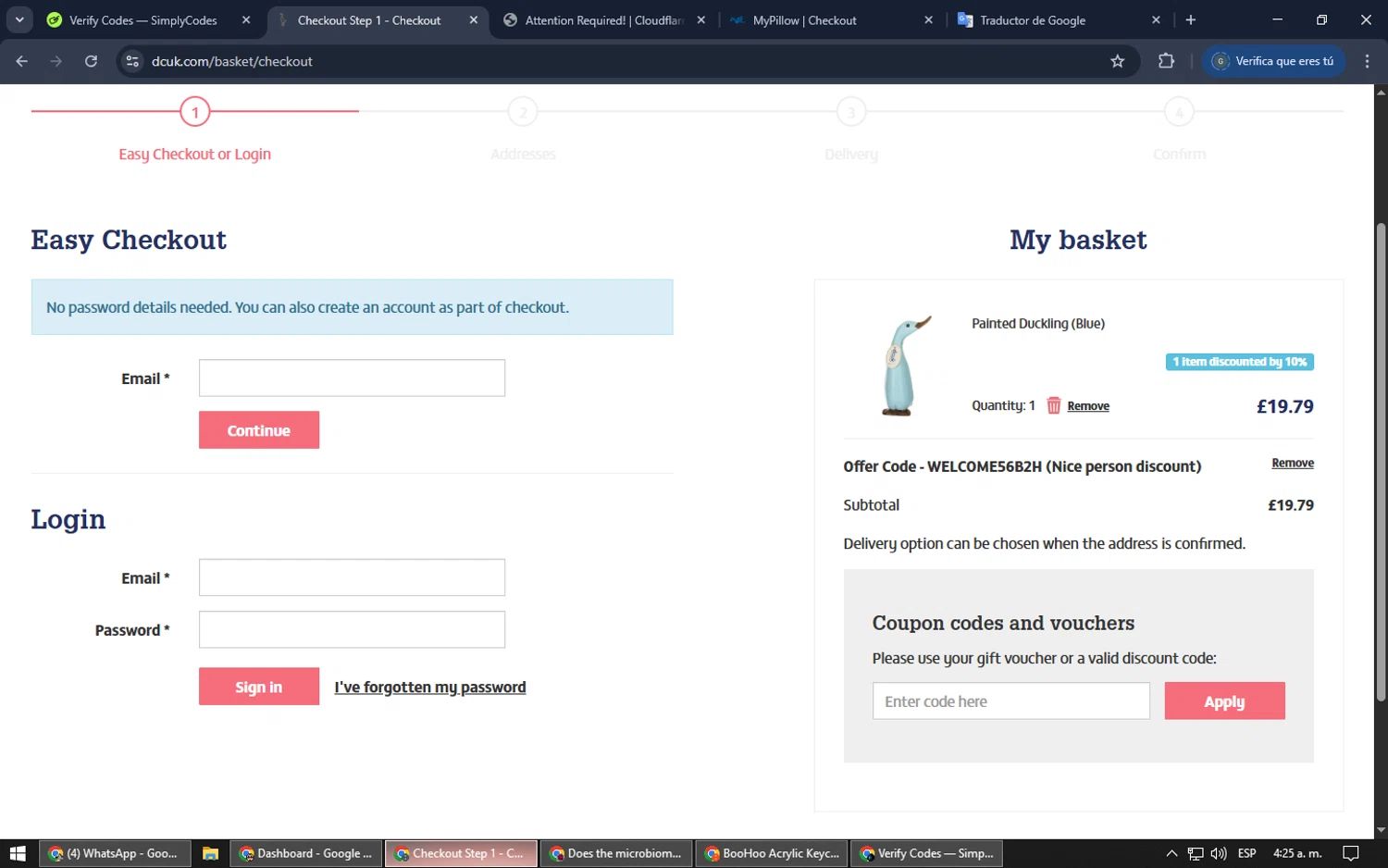This screenshot has height=868, width=1388.
Task: Go forward with the browser forward arrow
Action: [56, 61]
